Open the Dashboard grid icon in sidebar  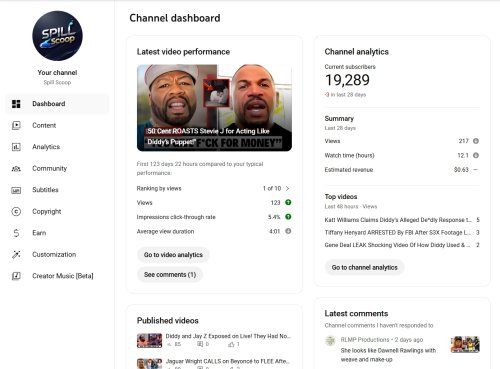coord(16,104)
